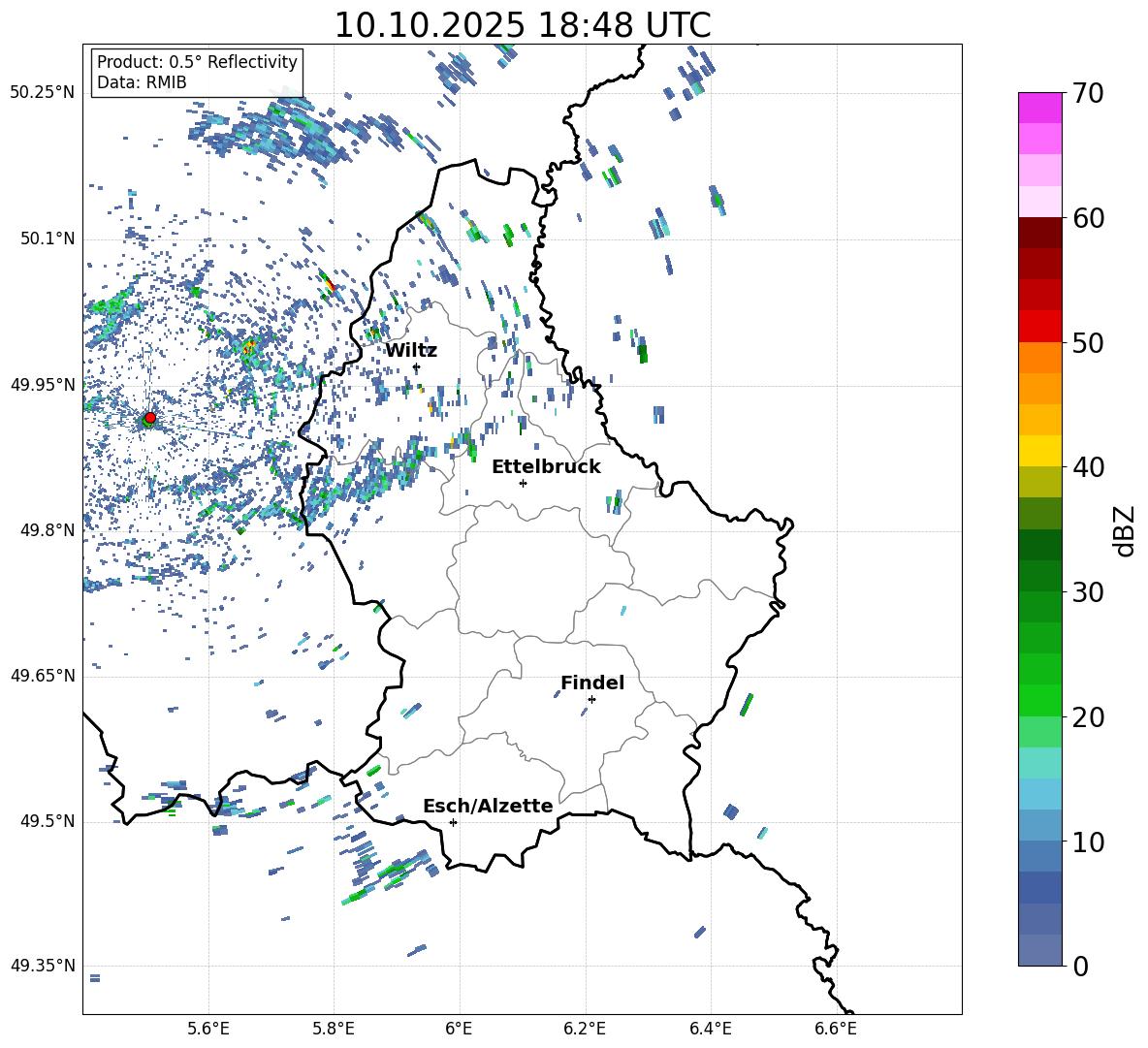Select the Ettelbruck city label

tap(546, 466)
